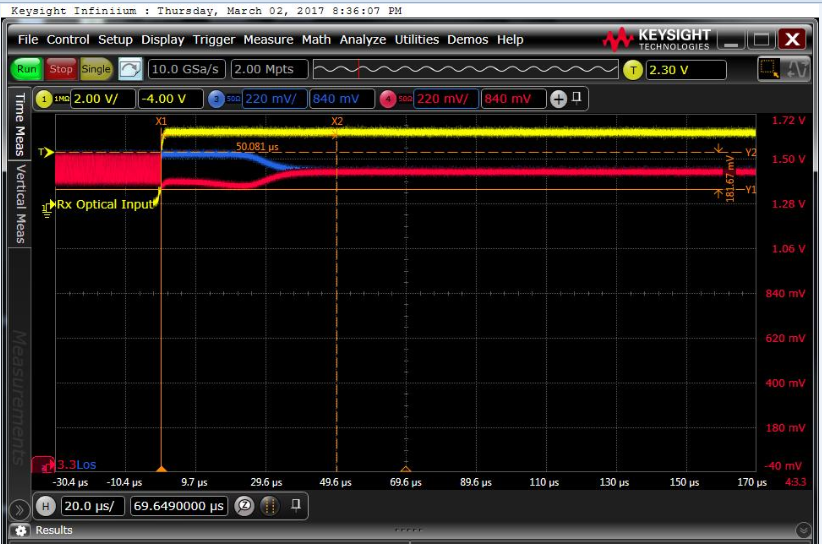
Task: Expand the Results panel arrow at right
Action: (803, 530)
